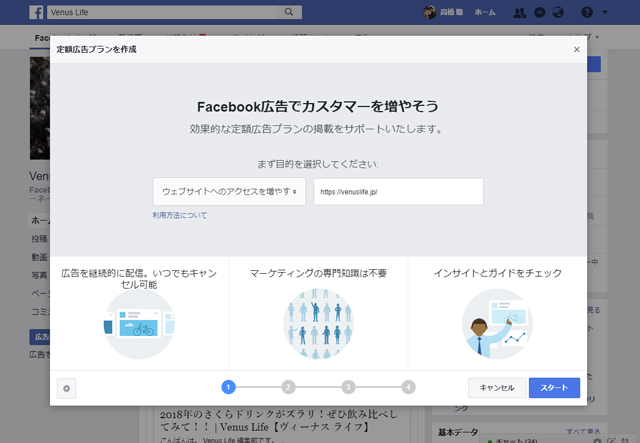Open the help question mark icon

(x=587, y=12)
